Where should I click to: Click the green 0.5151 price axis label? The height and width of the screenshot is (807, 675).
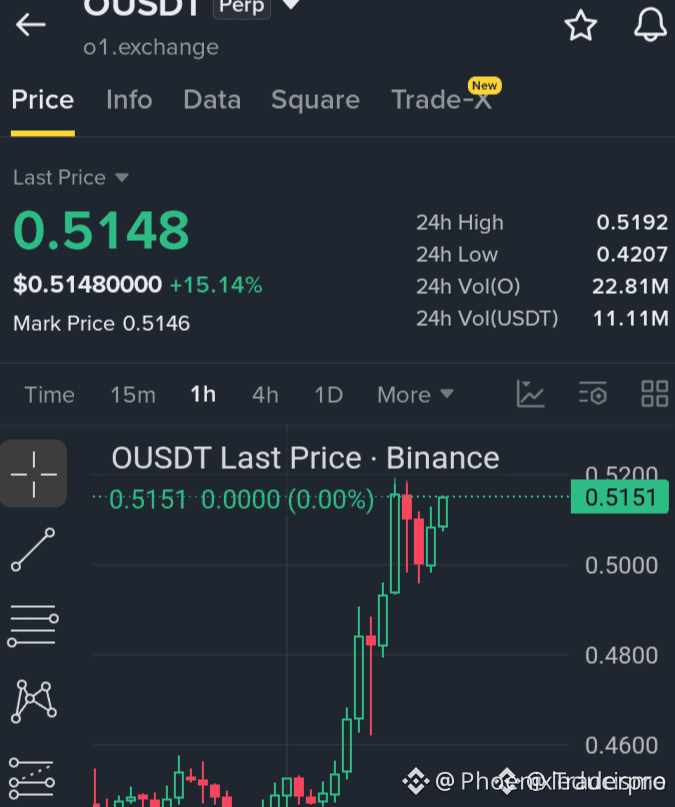pyautogui.click(x=620, y=497)
